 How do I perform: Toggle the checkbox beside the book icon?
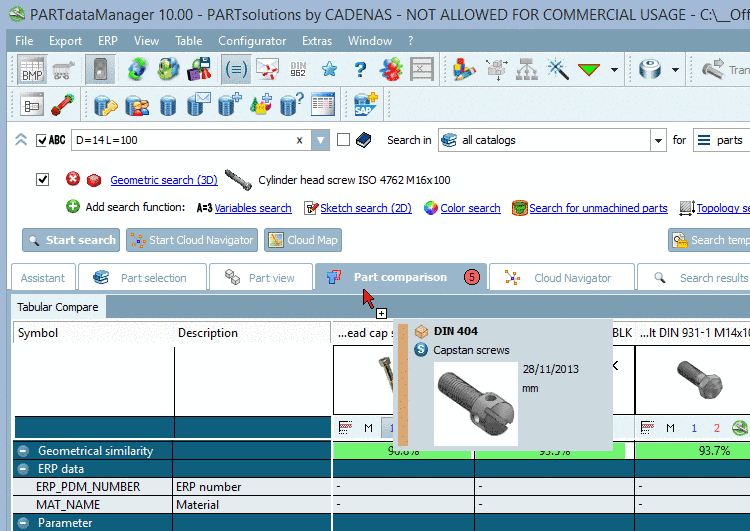click(343, 140)
